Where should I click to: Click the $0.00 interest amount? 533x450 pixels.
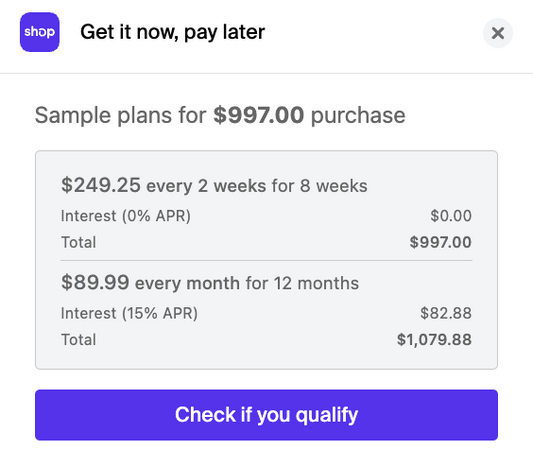tap(451, 216)
